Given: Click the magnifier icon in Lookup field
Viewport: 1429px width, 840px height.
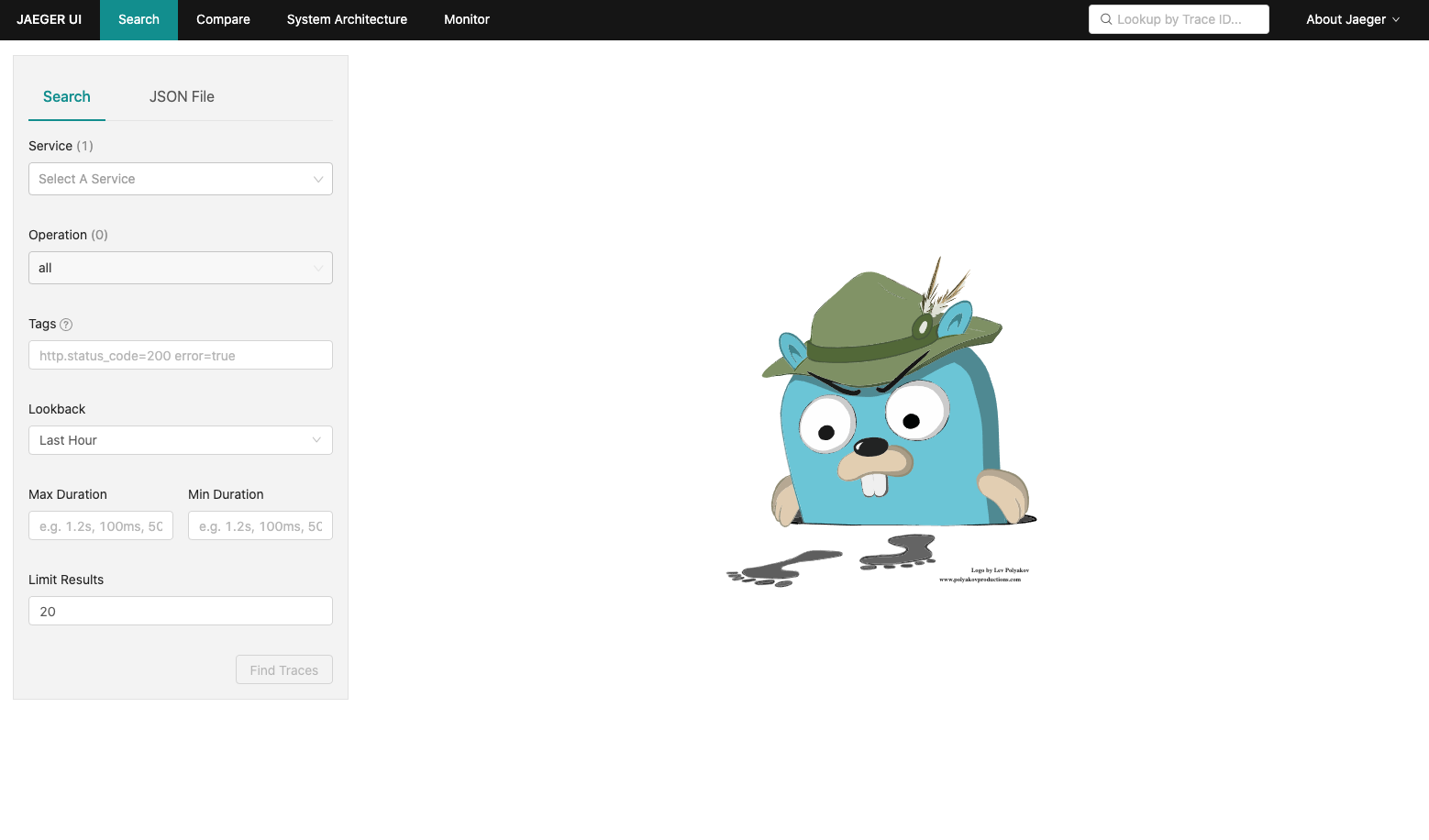Looking at the screenshot, I should click(x=1105, y=18).
